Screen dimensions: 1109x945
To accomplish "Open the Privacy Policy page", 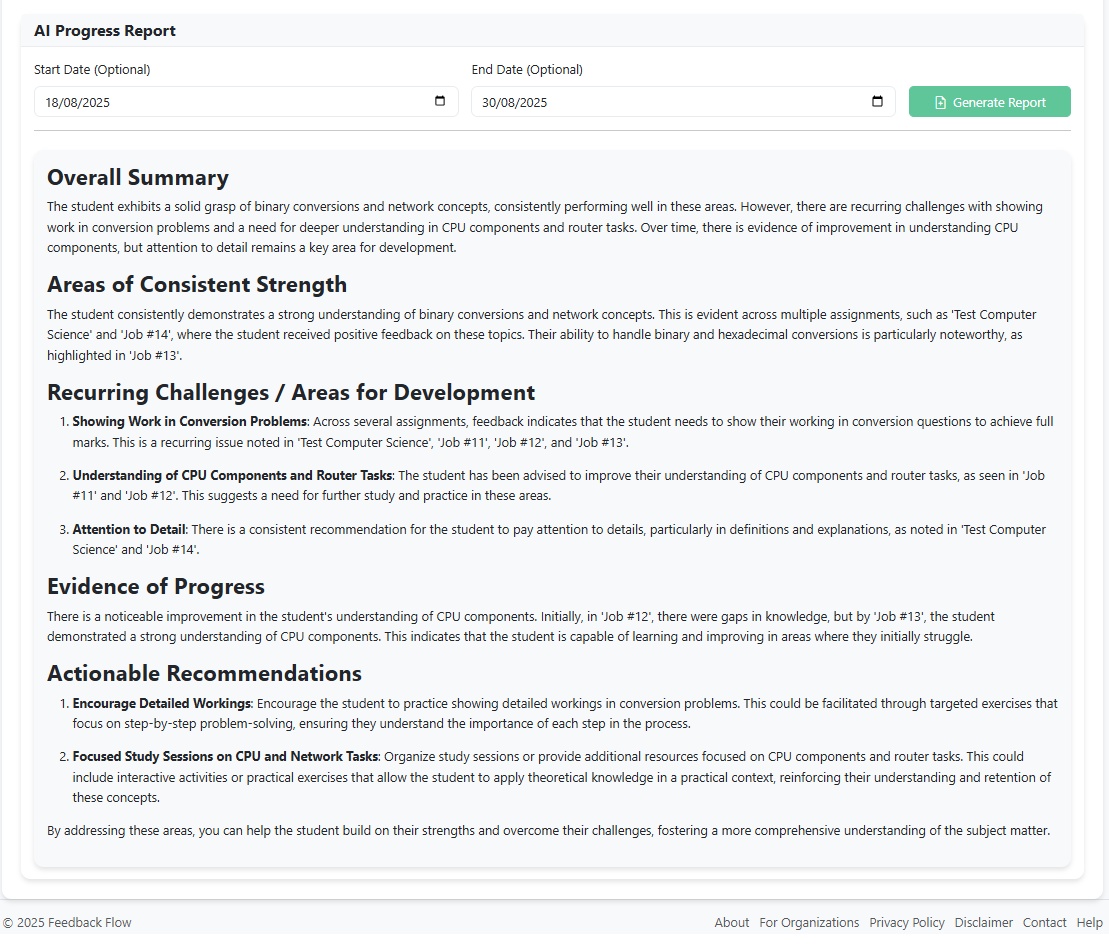I will coord(907,922).
